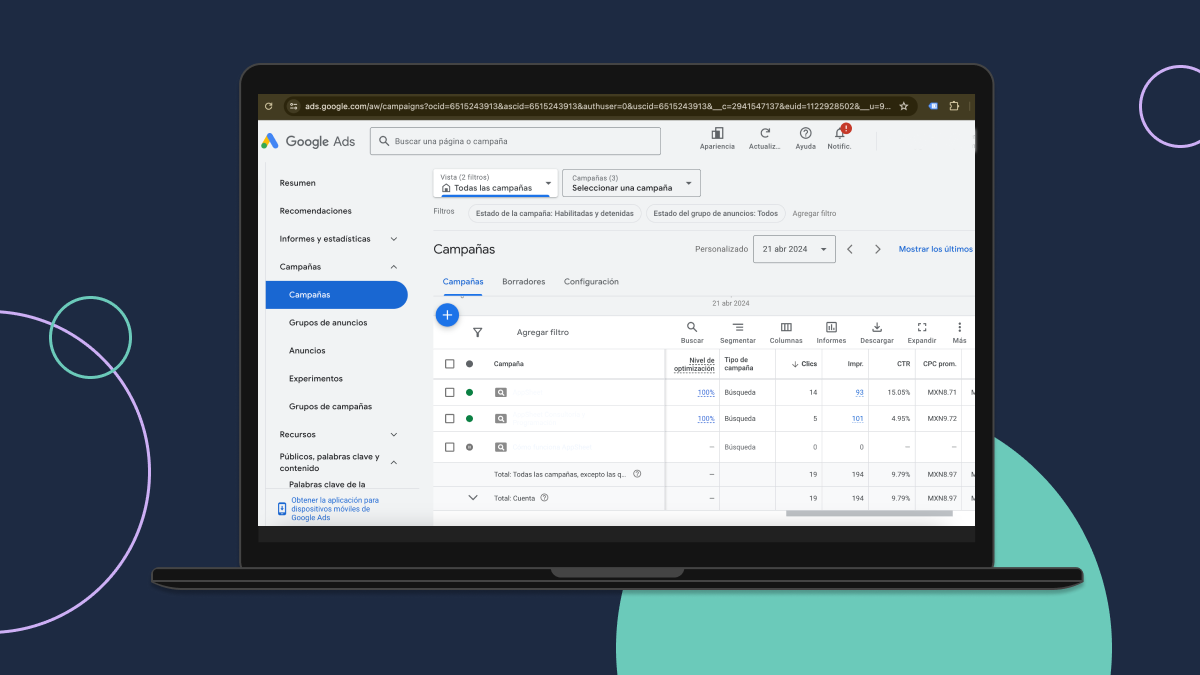
Task: Click the Descargar download tool
Action: pos(877,332)
